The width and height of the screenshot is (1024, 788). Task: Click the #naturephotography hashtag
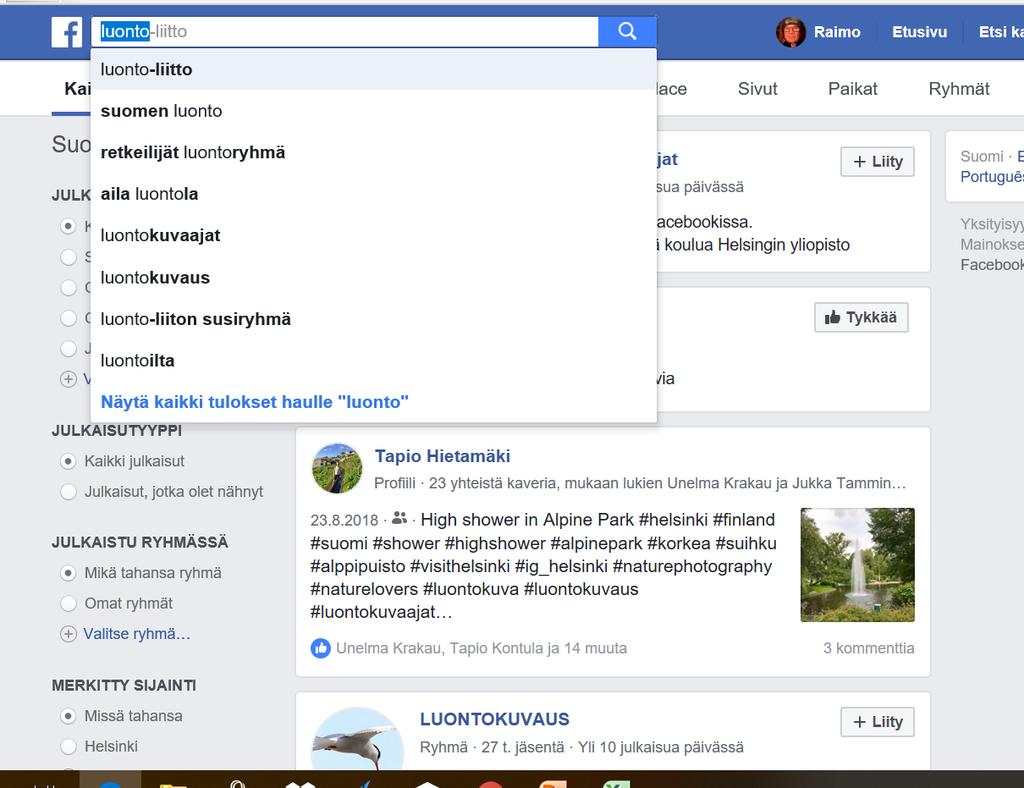(x=692, y=566)
